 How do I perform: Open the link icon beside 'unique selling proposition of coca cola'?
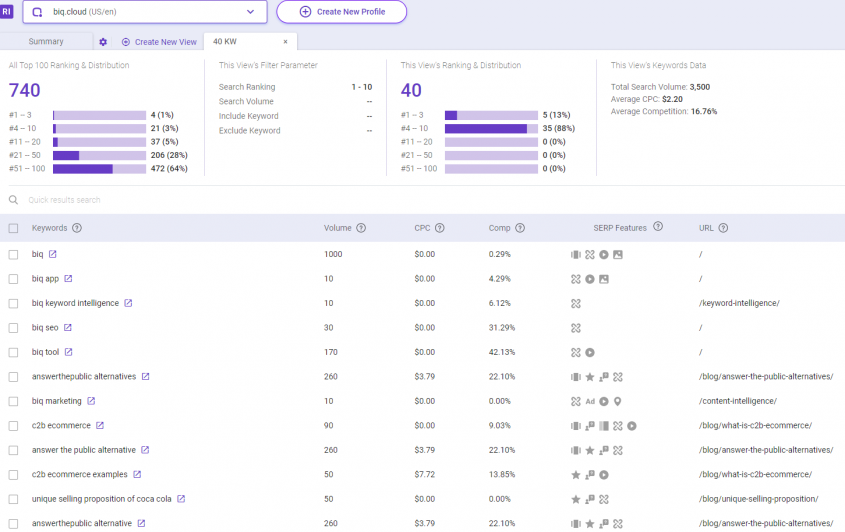(181, 499)
